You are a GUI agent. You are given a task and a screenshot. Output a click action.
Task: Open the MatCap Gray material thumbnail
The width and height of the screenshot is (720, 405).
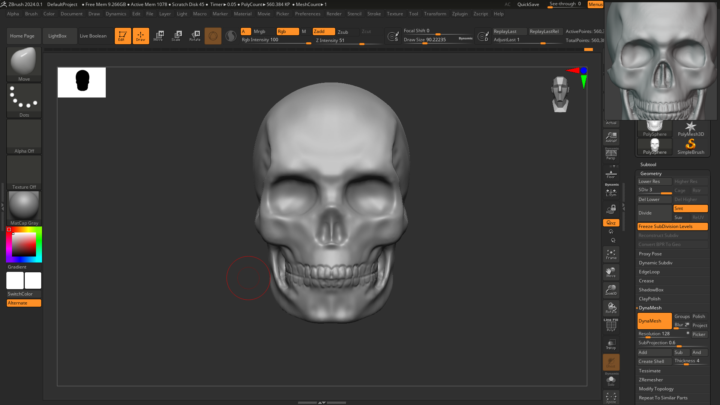pos(24,208)
